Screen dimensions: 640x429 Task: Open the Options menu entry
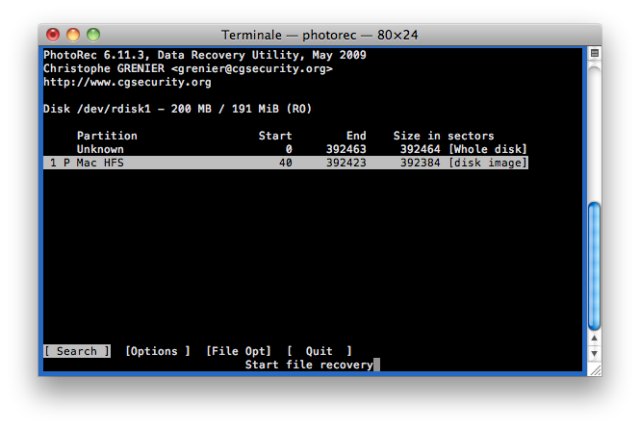158,351
